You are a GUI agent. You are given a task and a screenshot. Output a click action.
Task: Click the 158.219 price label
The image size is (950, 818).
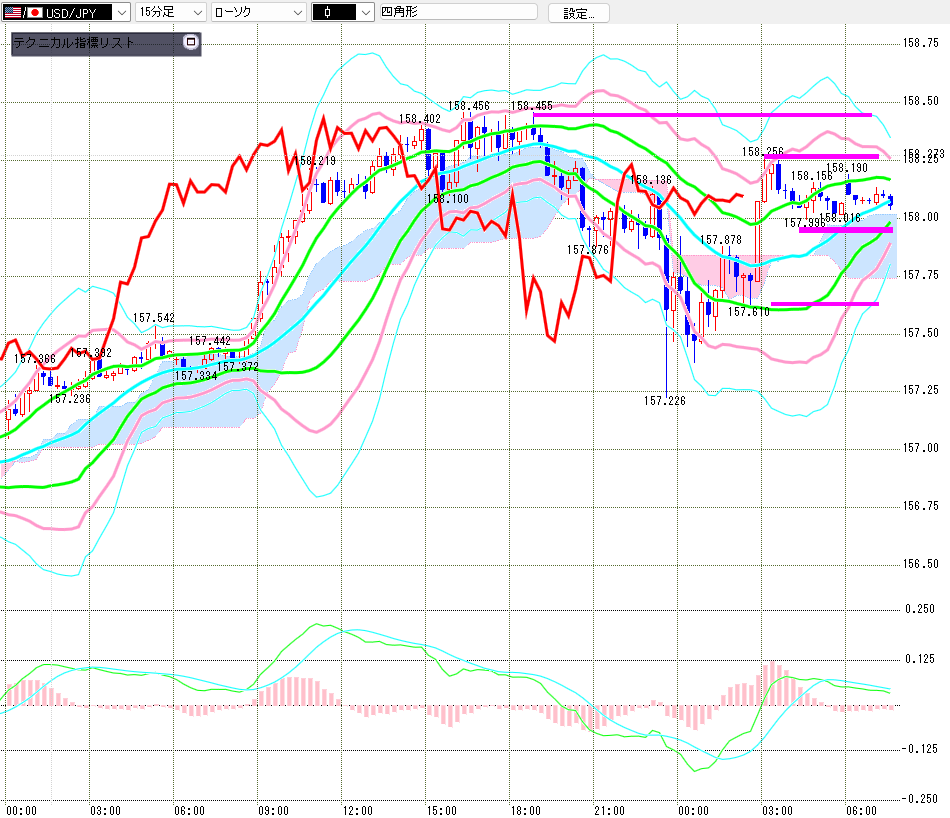click(315, 161)
